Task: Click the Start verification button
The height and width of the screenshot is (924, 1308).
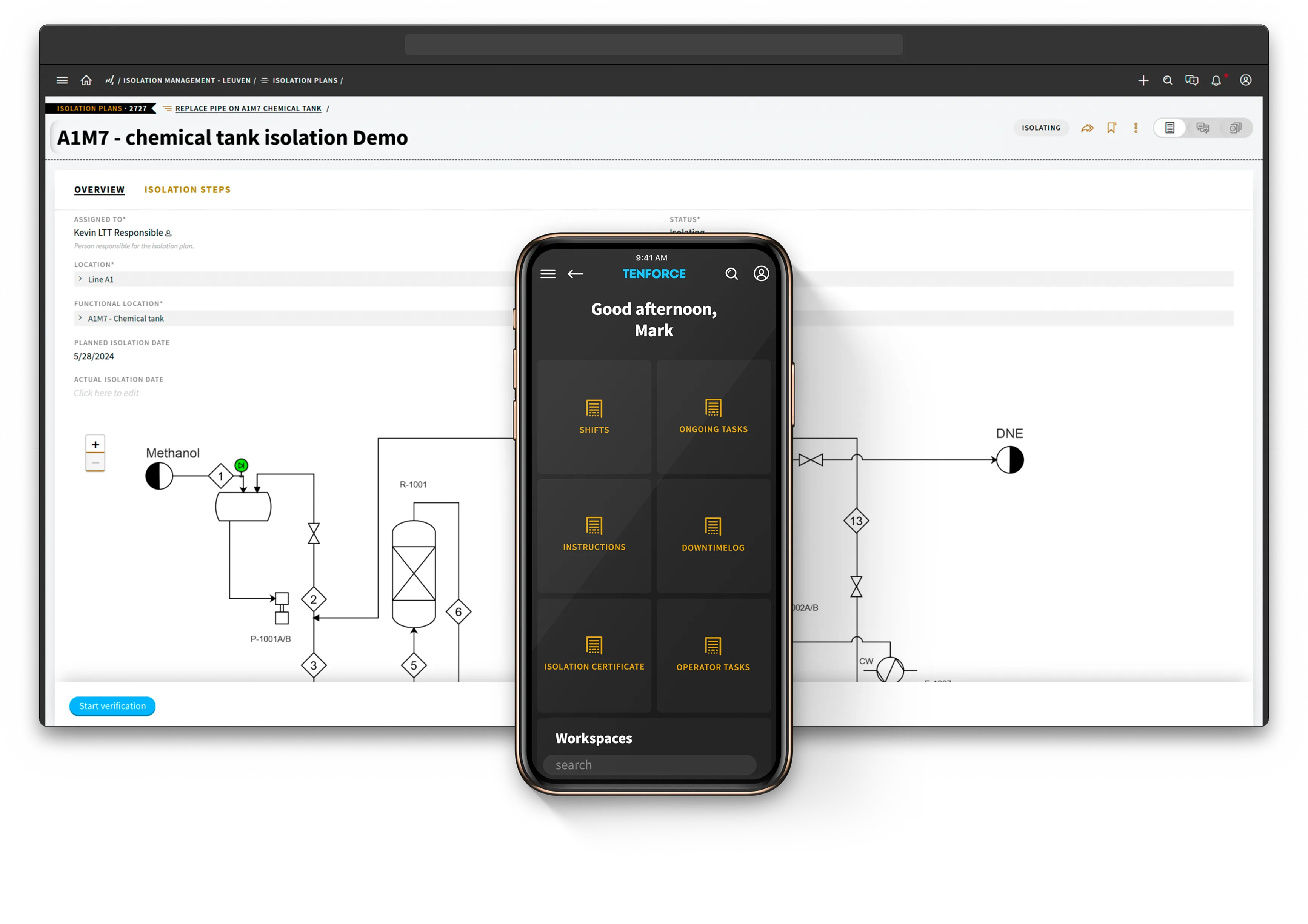Action: tap(112, 706)
